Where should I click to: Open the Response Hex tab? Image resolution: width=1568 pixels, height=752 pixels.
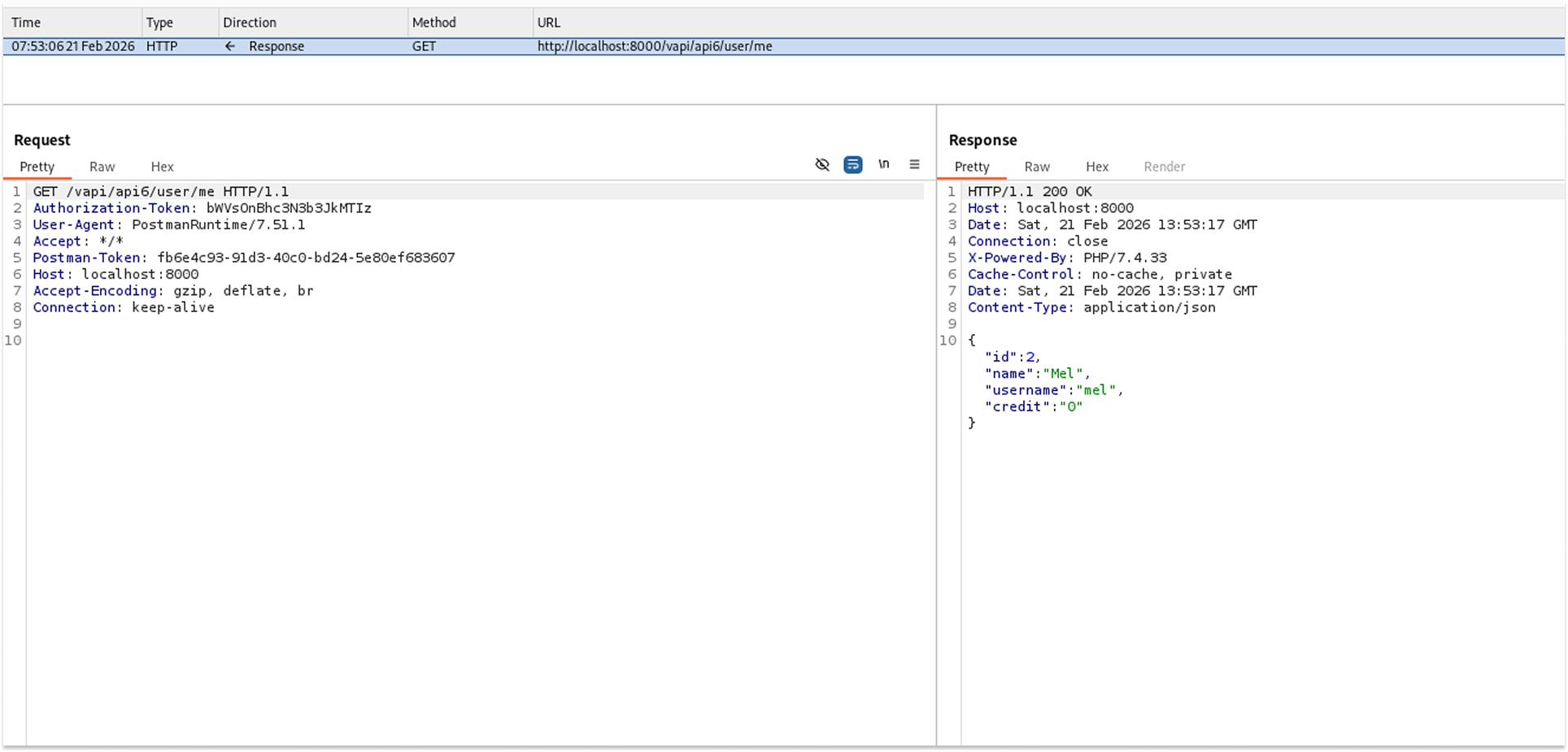1096,167
